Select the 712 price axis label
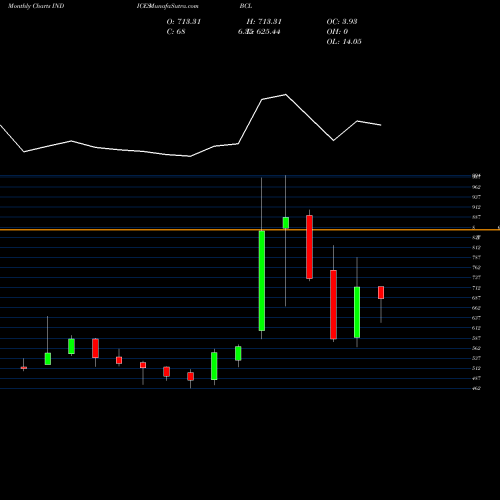 [476, 288]
